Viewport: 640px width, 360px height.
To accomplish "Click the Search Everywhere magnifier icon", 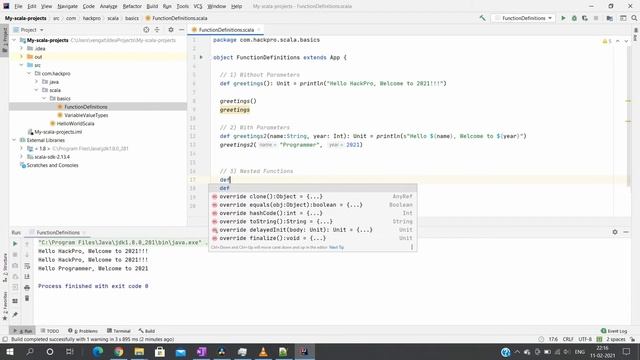I will [x=634, y=18].
